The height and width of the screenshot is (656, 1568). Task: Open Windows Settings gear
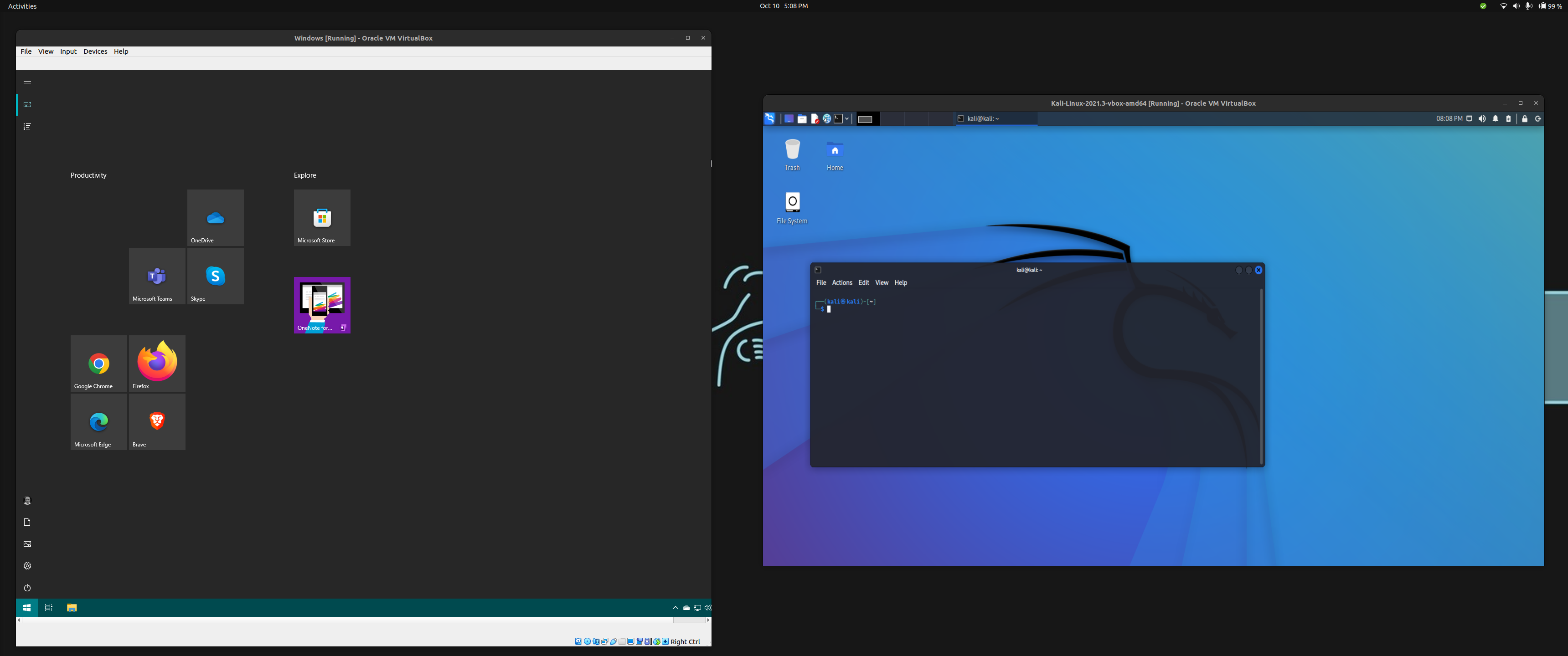27,566
